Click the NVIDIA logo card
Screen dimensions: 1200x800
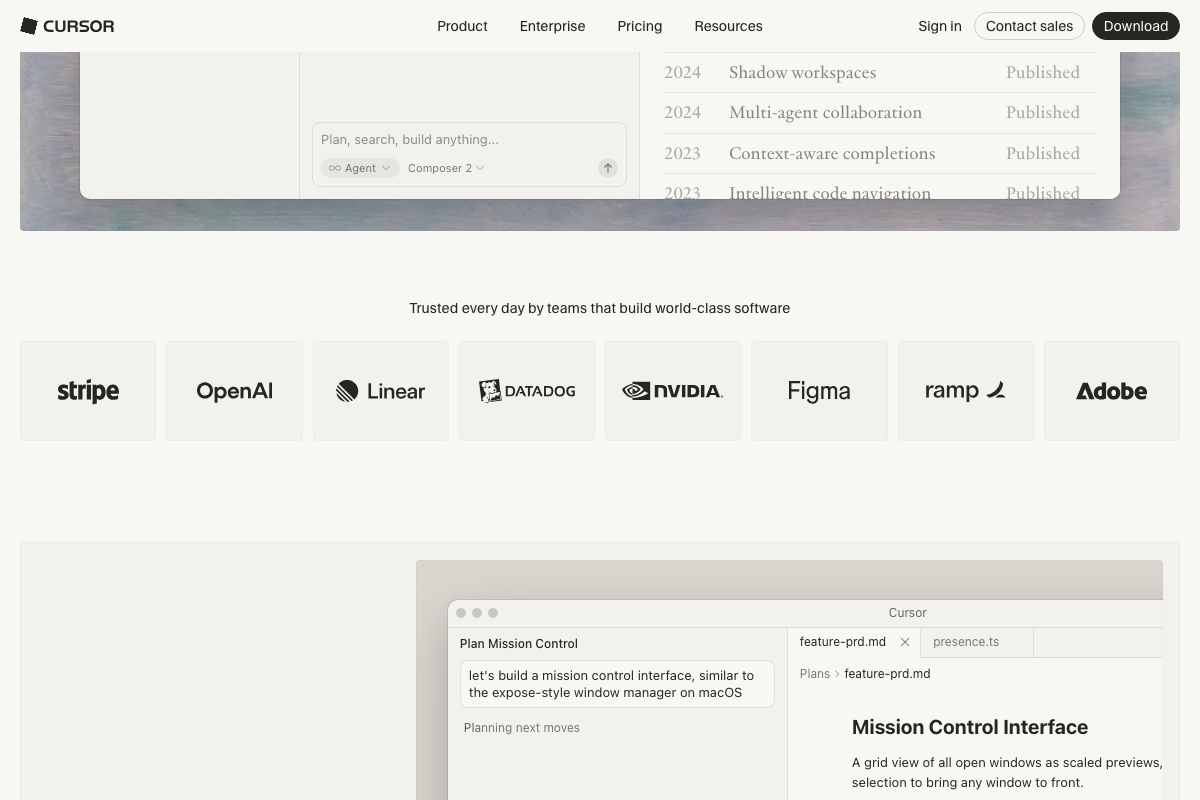673,391
